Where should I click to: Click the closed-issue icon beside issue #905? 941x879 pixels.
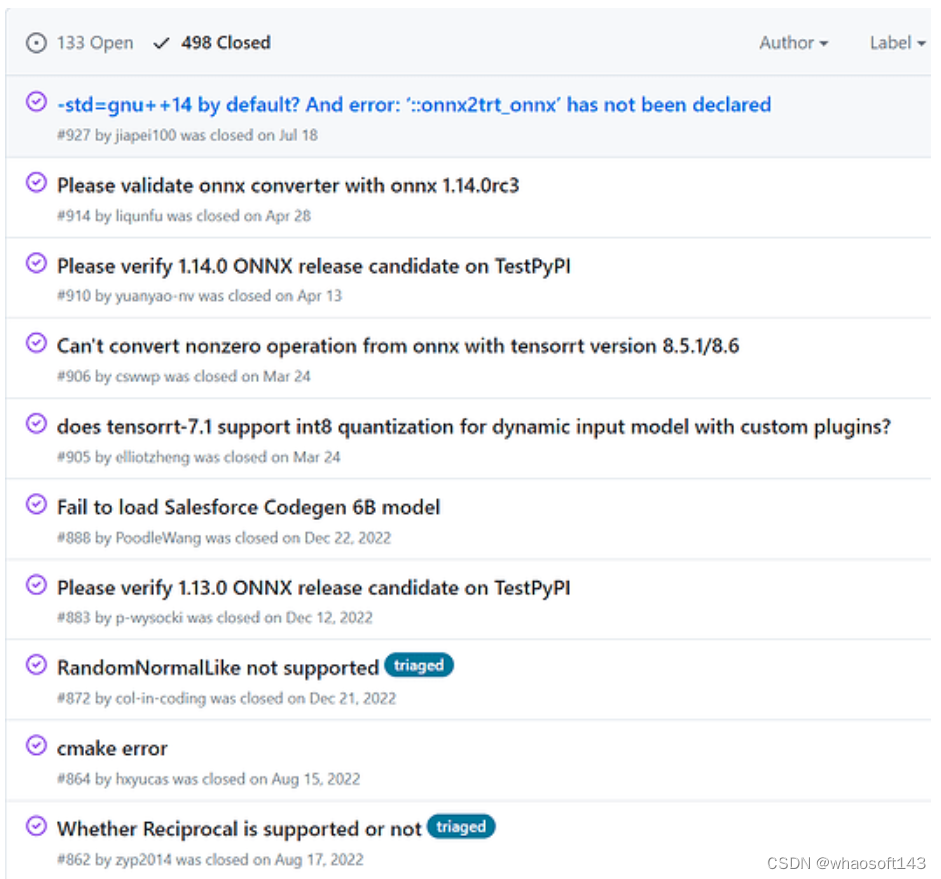tap(36, 424)
